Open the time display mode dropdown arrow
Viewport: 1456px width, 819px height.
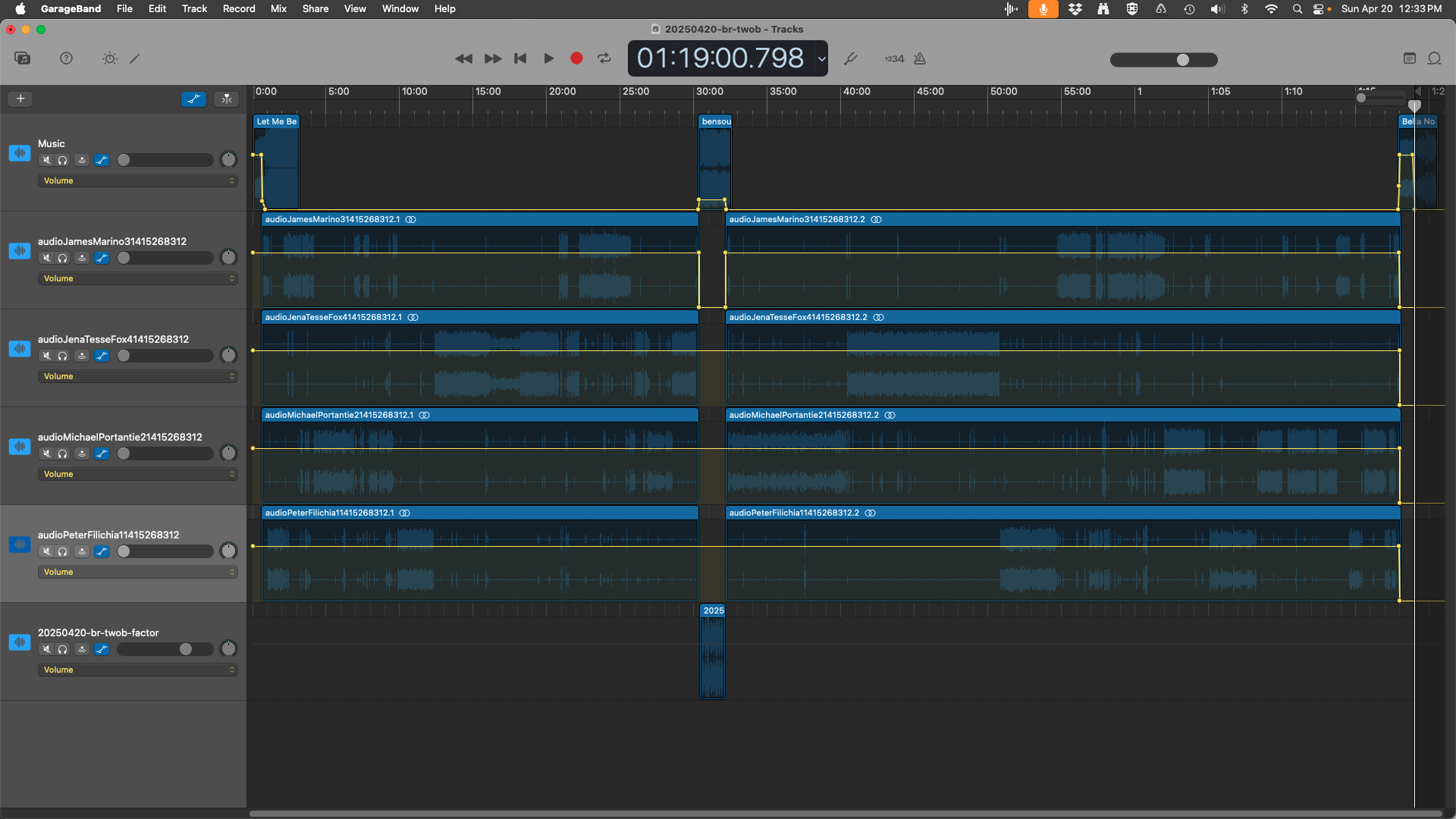[821, 58]
